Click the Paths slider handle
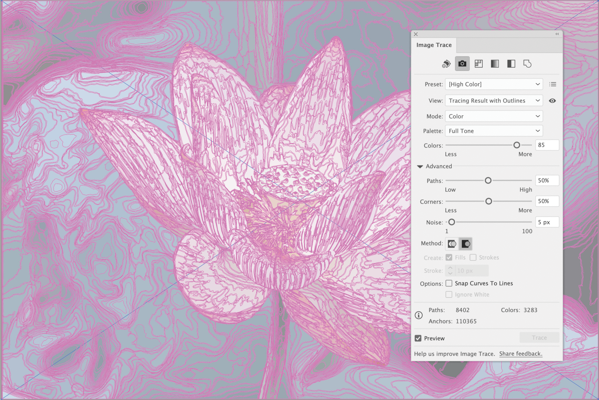The image size is (599, 400). click(x=488, y=180)
